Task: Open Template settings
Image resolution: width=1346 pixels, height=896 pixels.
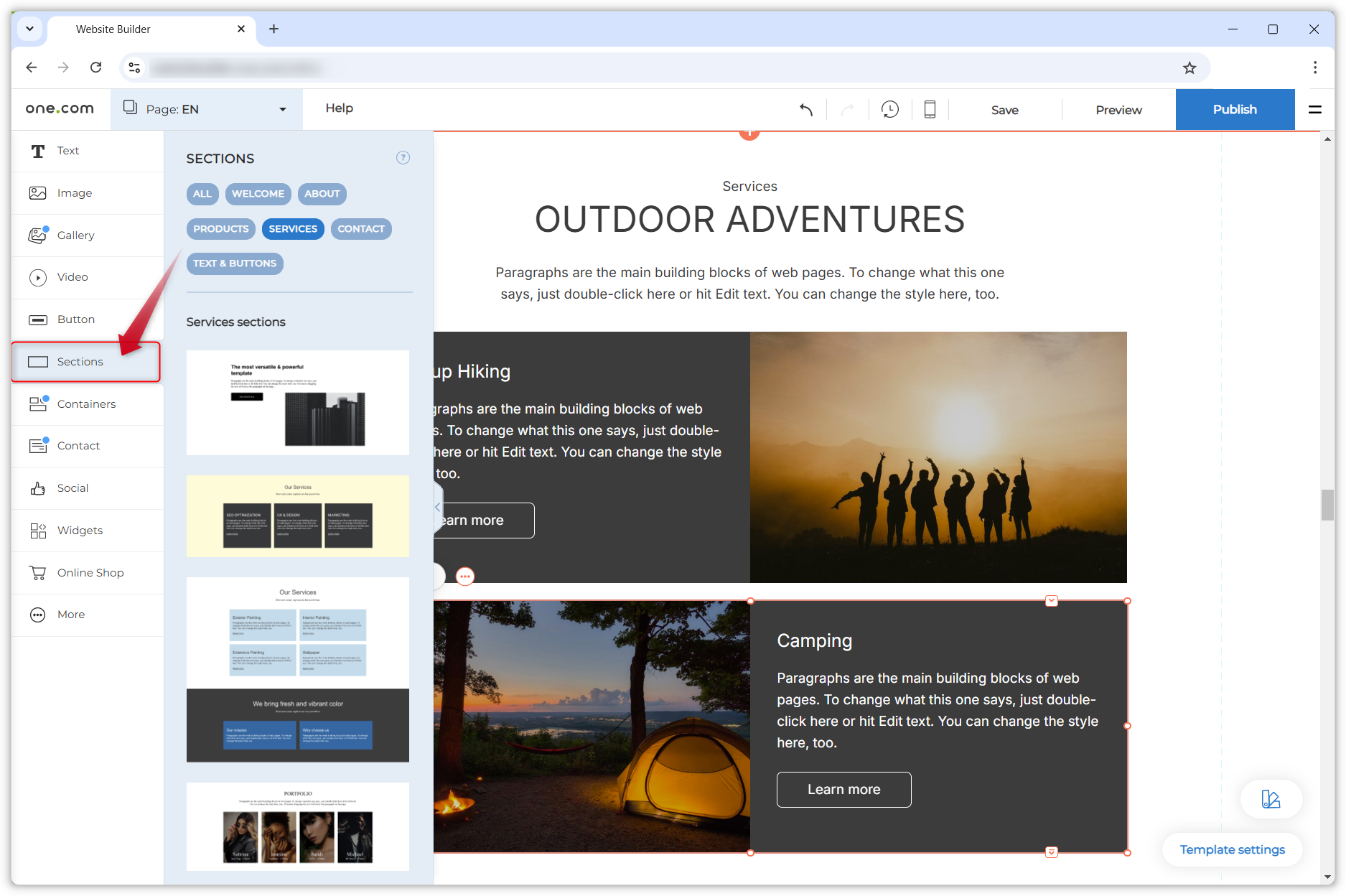Action: point(1232,850)
